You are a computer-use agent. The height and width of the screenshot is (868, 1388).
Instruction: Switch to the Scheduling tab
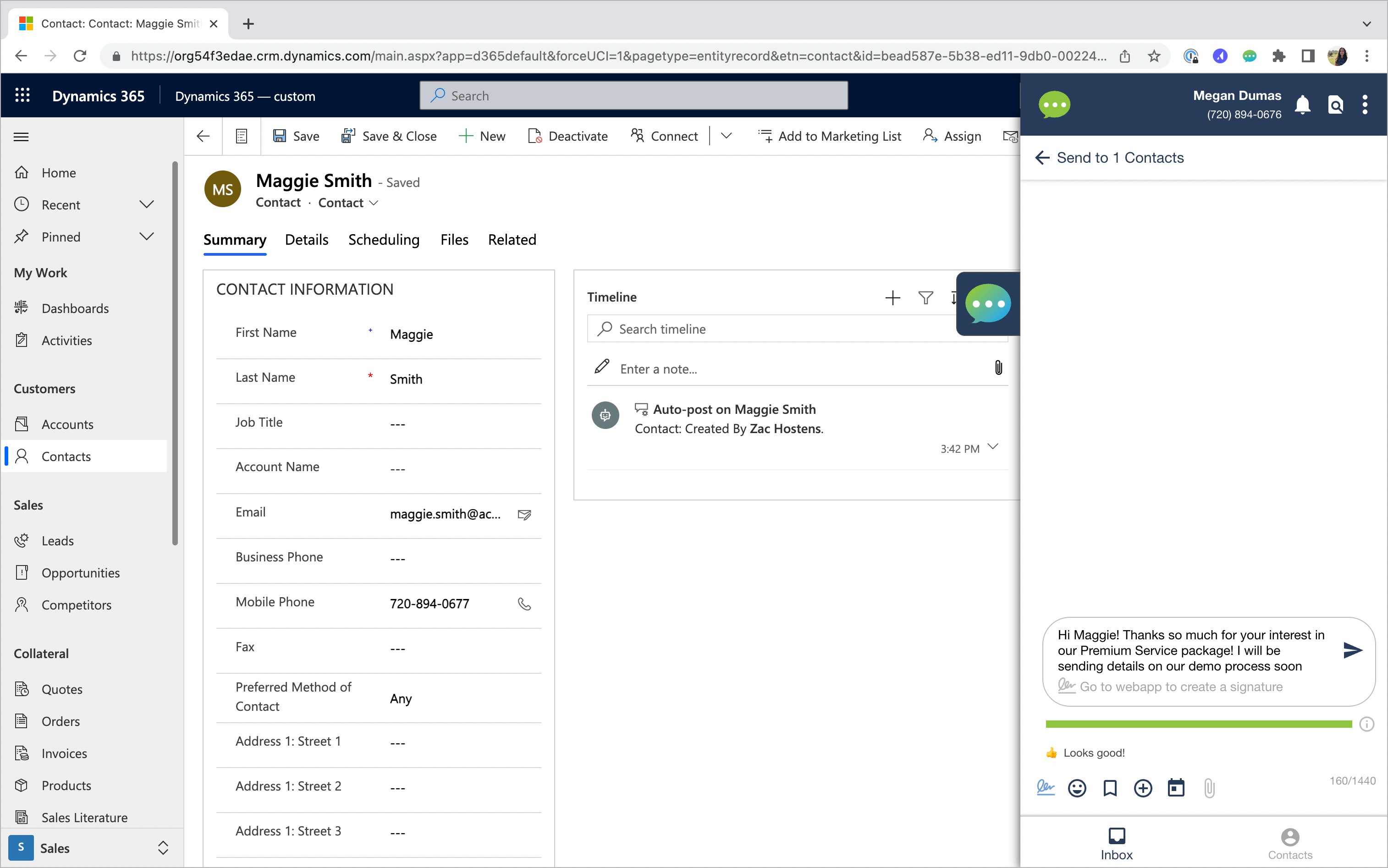pyautogui.click(x=384, y=239)
